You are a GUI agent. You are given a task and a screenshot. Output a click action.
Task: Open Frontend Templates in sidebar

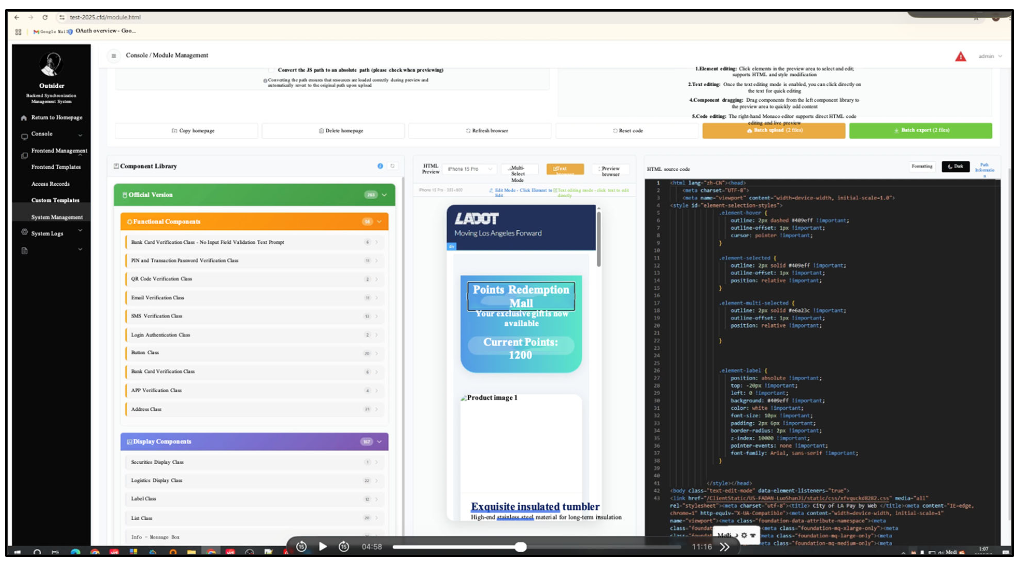(x=56, y=167)
